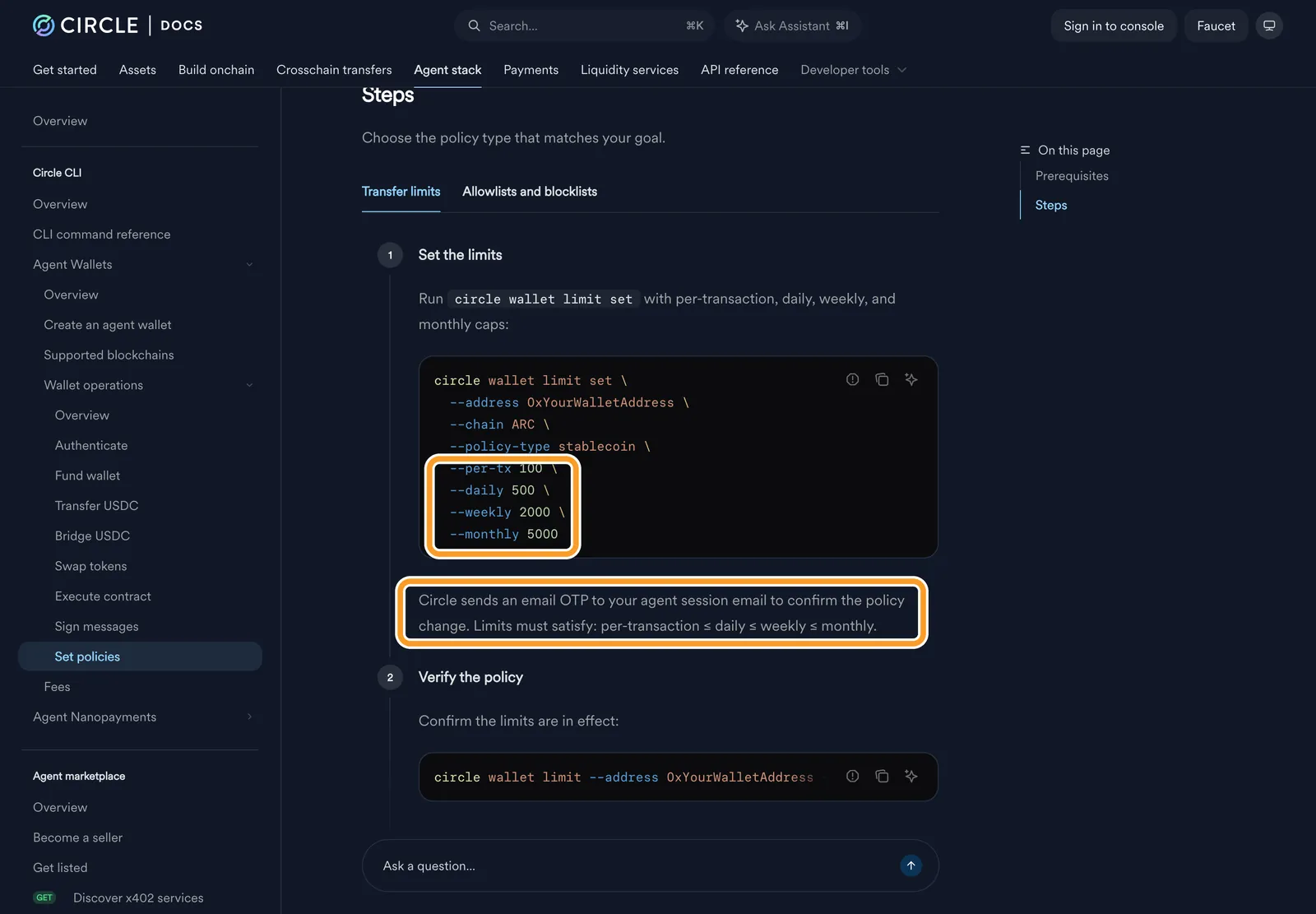The width and height of the screenshot is (1316, 914).
Task: Open the Get listed page
Action: pos(60,868)
